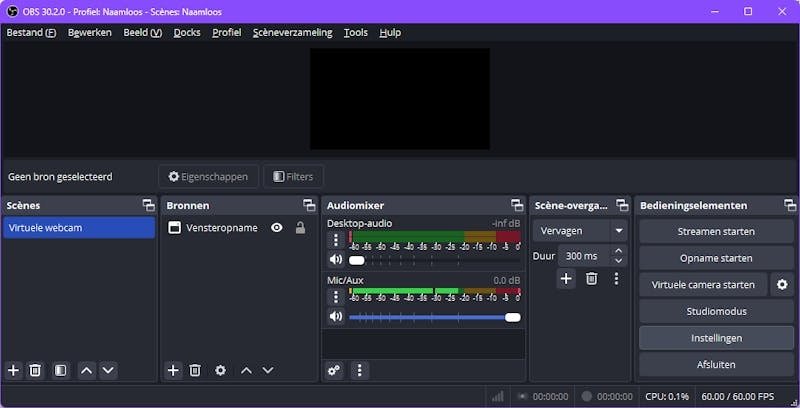The image size is (800, 408).
Task: Click the Eigenschappen button
Action: 208,176
